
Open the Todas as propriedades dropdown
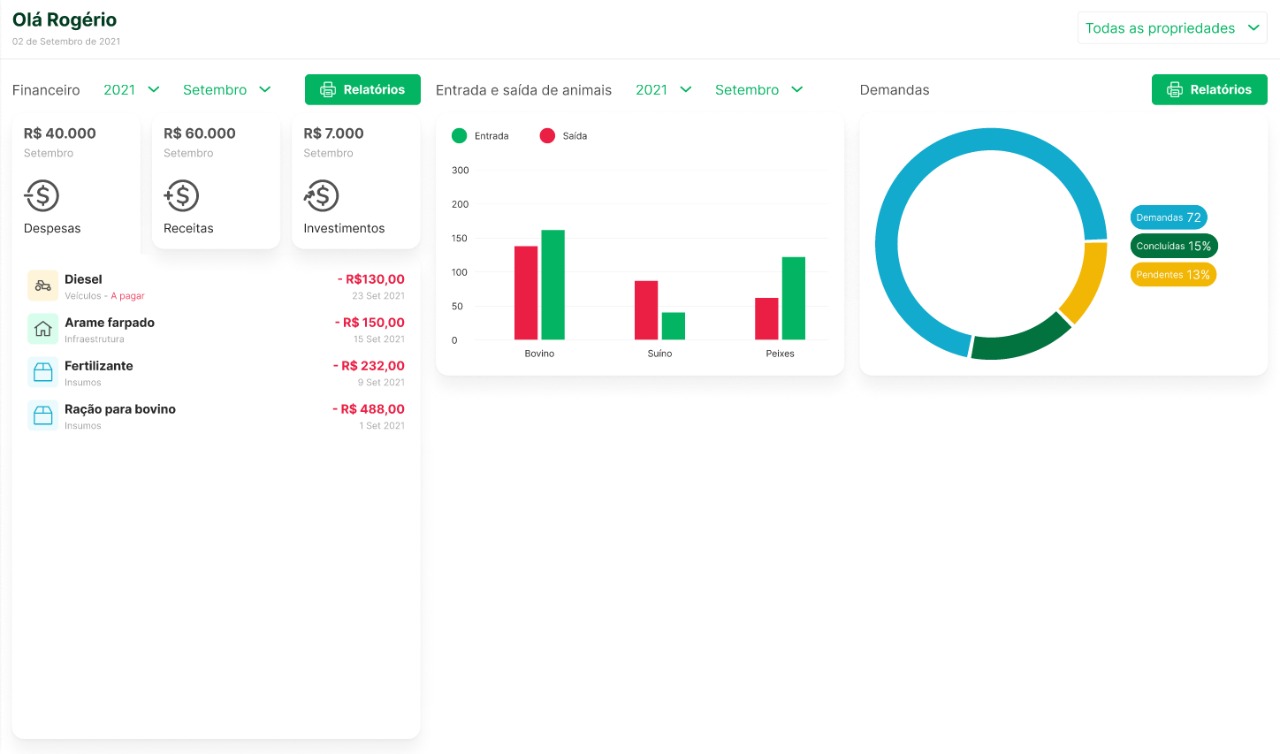coord(1172,28)
